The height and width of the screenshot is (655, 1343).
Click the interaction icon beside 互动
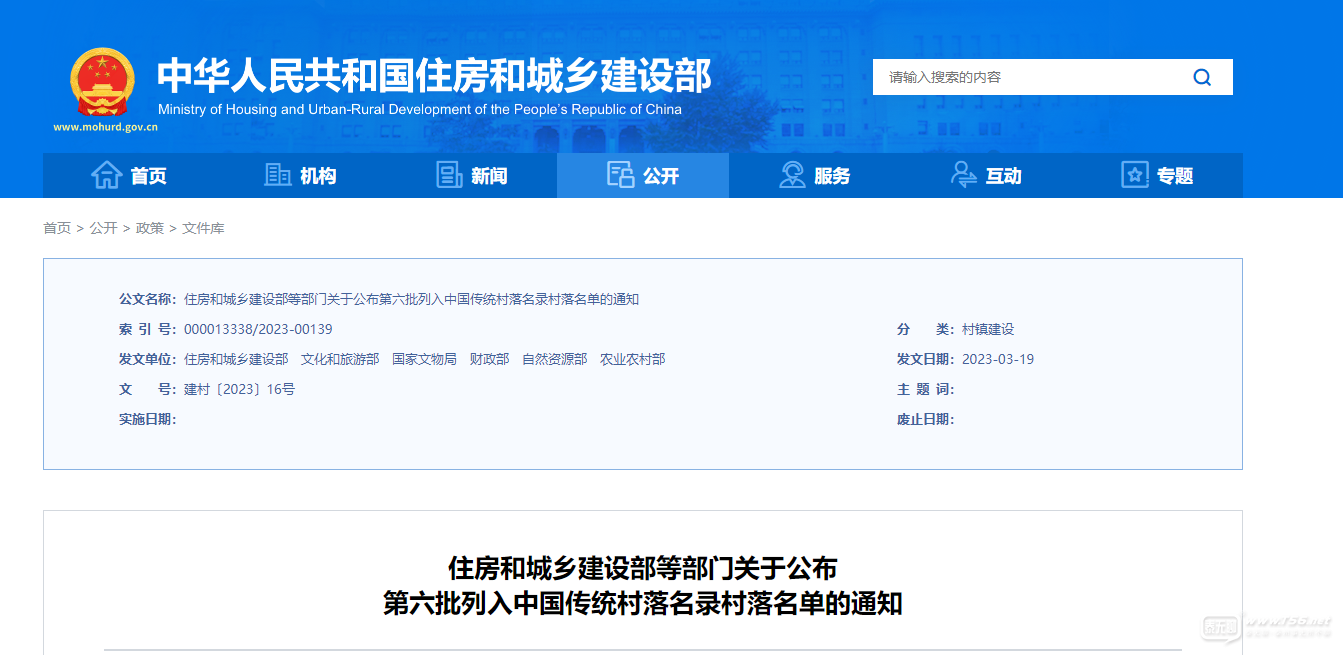coord(964,175)
